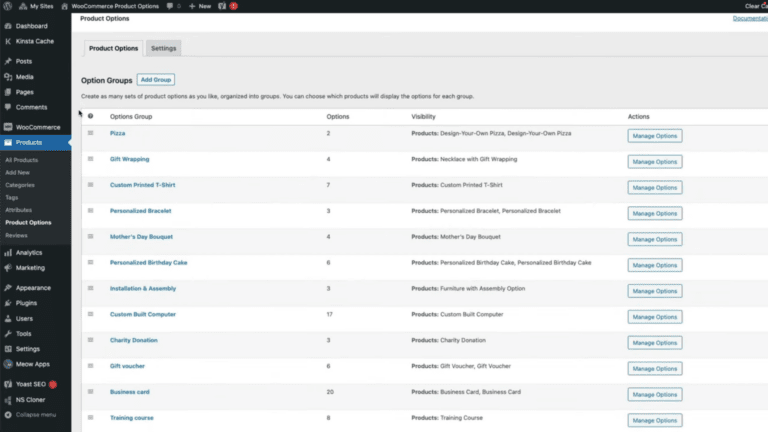Screen dimensions: 768x432
Task: Click the reorder handle for Charity Donation
Action: click(x=90, y=341)
